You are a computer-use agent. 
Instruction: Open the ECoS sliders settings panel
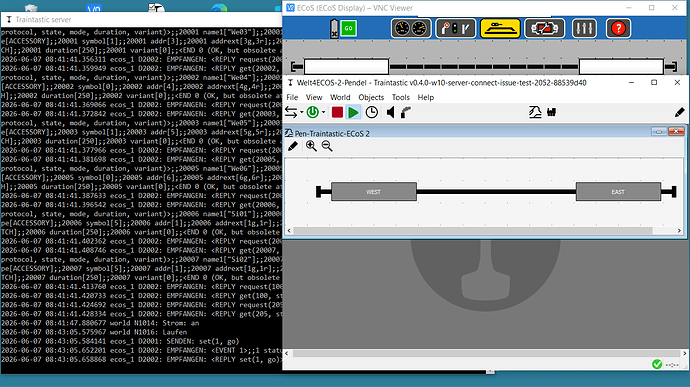pyautogui.click(x=584, y=29)
